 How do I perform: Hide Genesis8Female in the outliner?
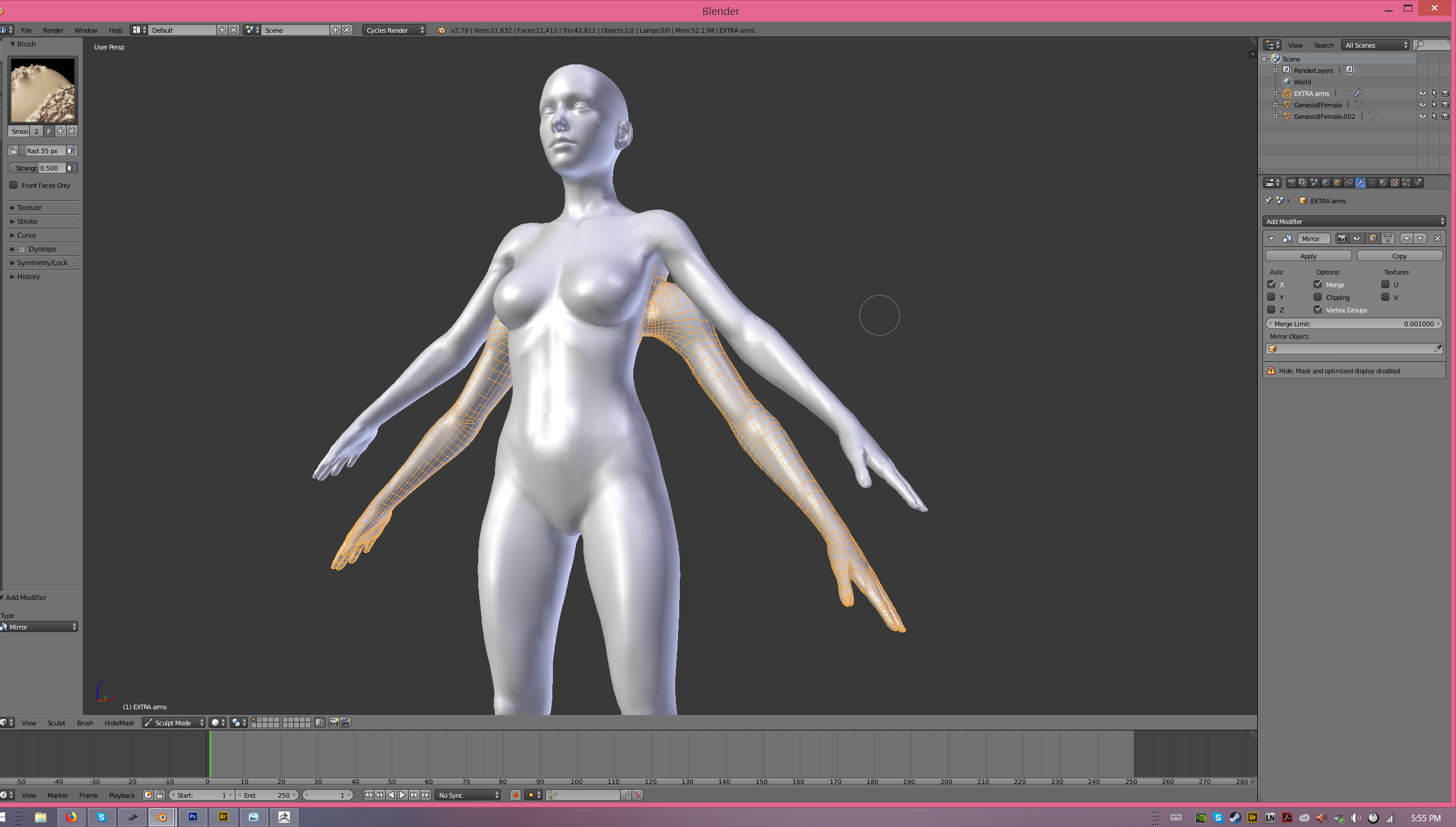(1422, 105)
